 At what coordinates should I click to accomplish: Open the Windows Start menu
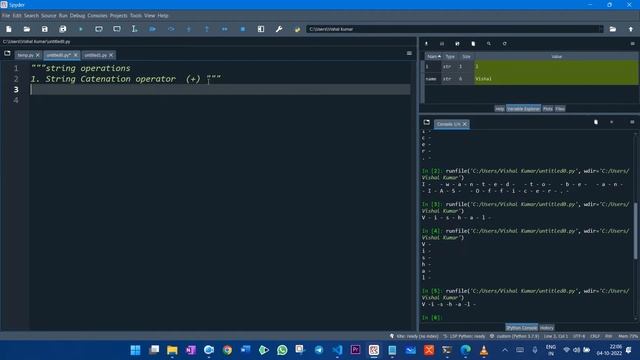[136, 350]
